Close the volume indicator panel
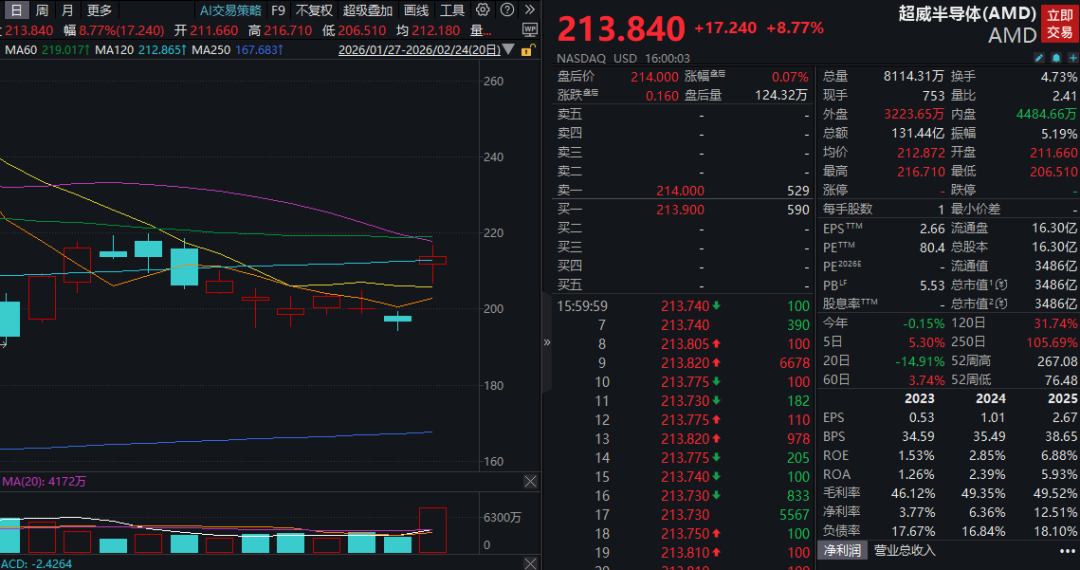Screen dimensions: 1080x570 pos(530,481)
